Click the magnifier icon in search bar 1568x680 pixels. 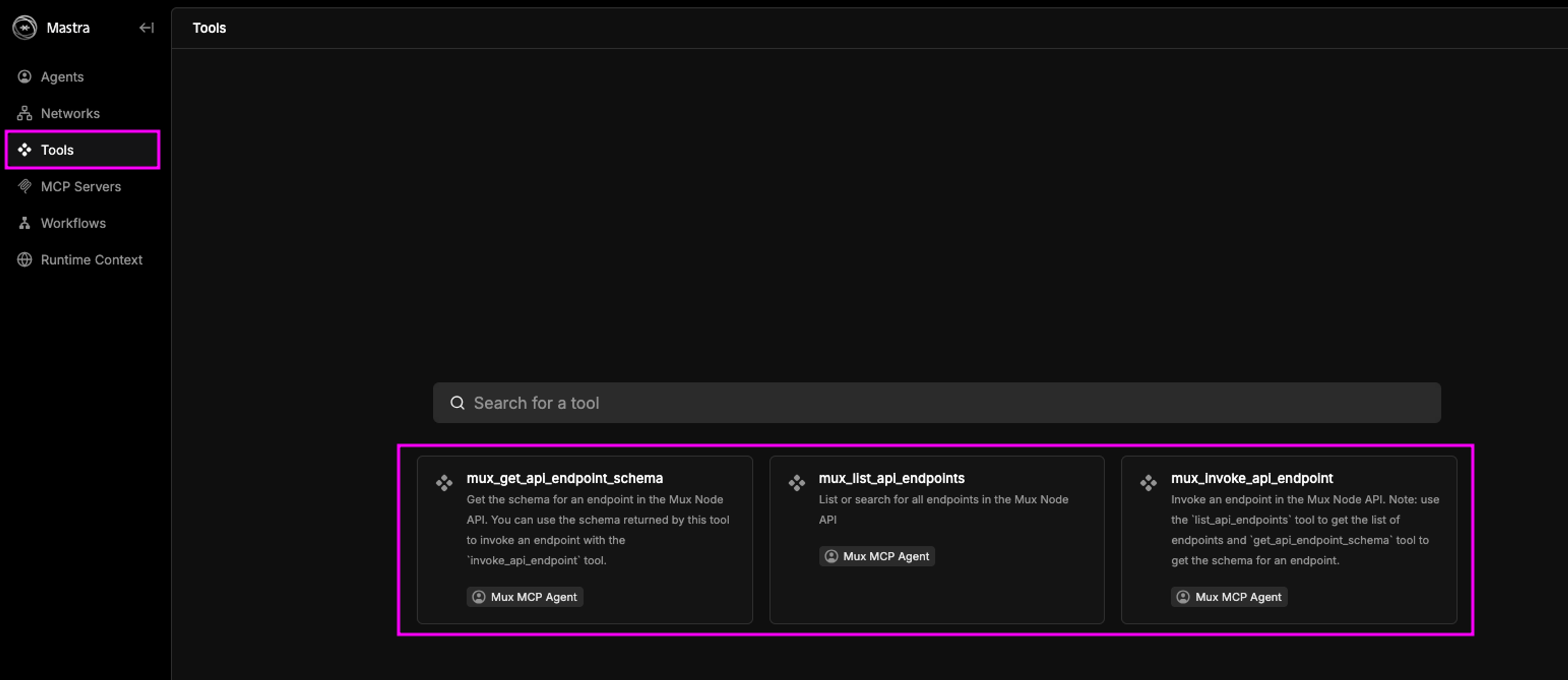(x=457, y=403)
